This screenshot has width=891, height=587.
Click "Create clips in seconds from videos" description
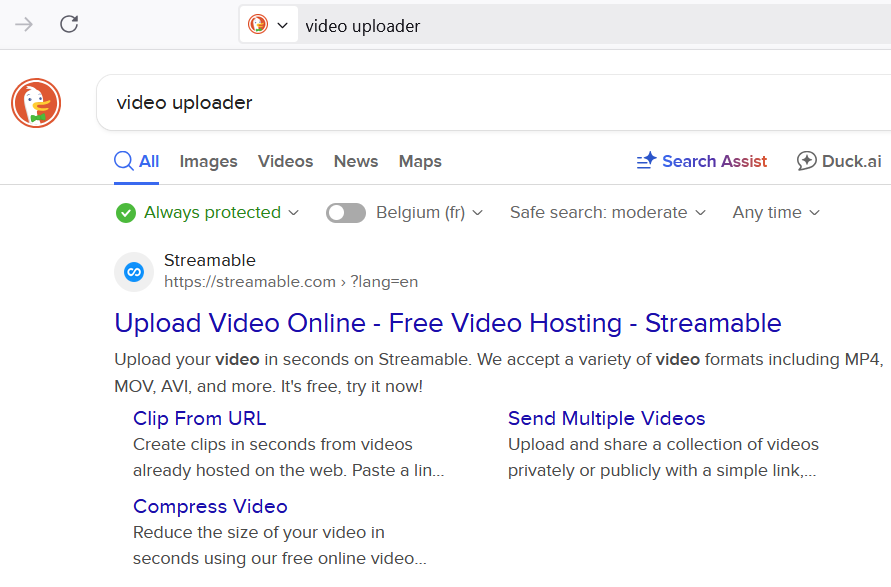pos(289,457)
